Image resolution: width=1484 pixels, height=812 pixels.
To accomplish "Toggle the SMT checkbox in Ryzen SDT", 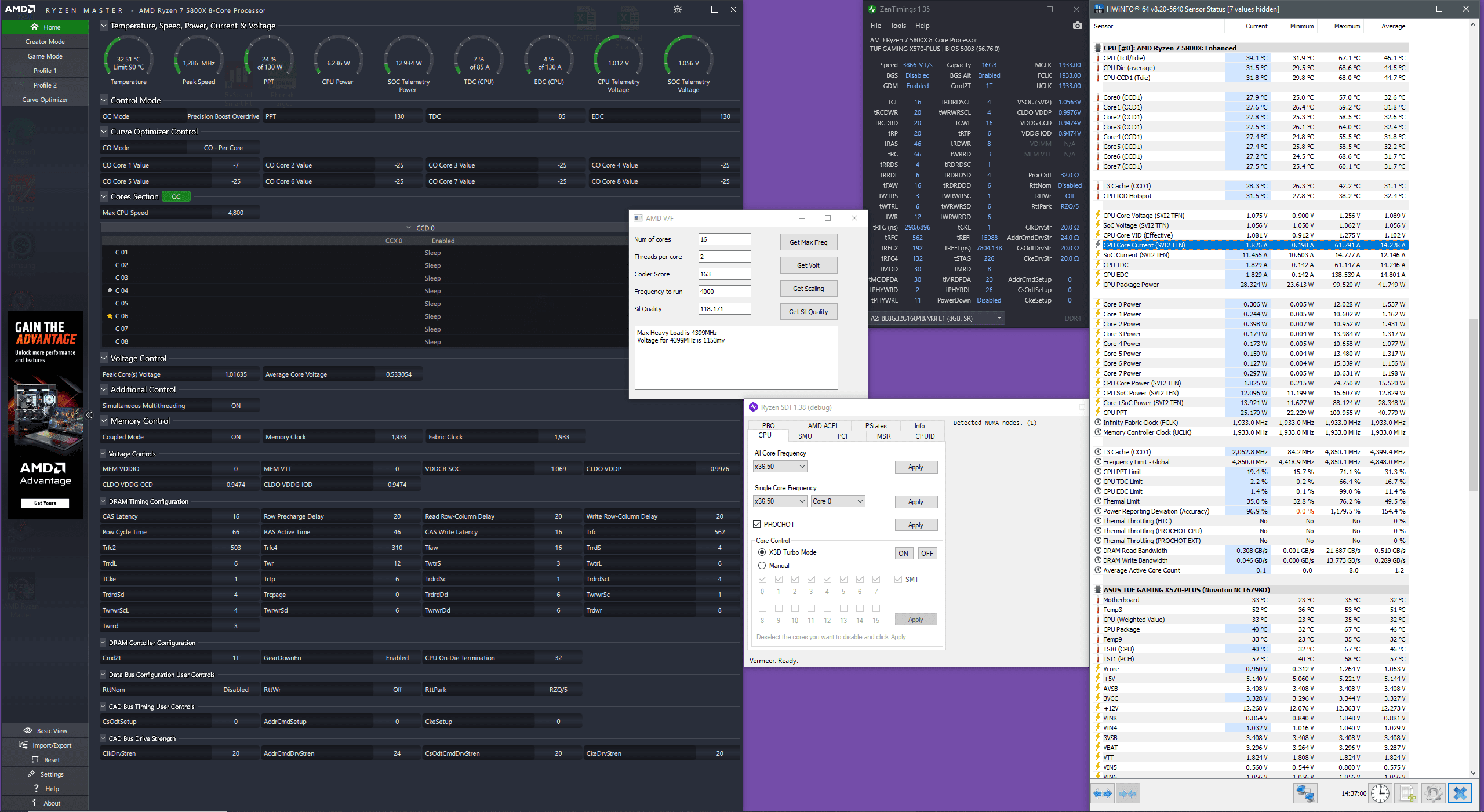I will pyautogui.click(x=898, y=580).
